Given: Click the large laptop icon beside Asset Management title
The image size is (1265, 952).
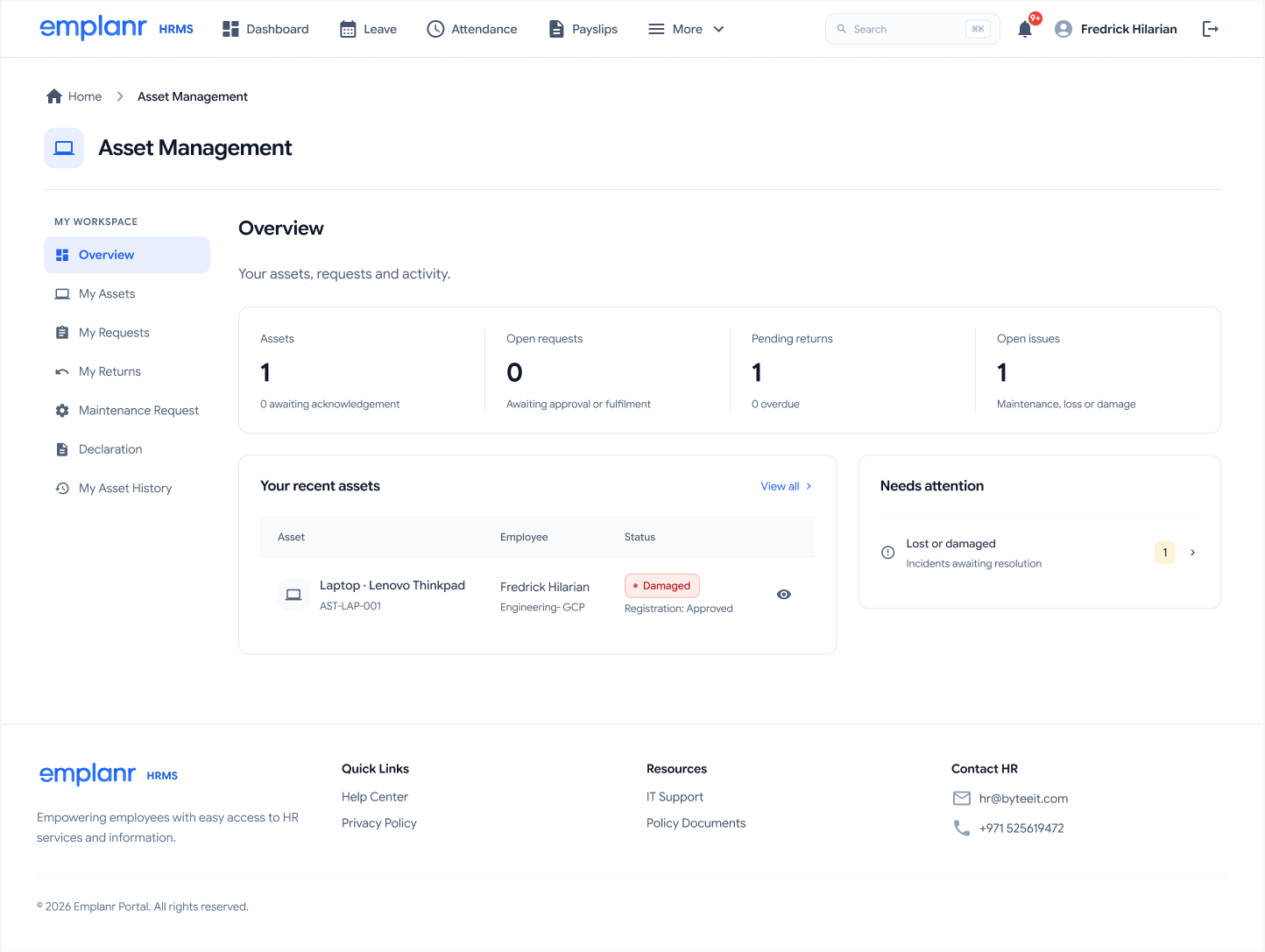Looking at the screenshot, I should pyautogui.click(x=64, y=148).
